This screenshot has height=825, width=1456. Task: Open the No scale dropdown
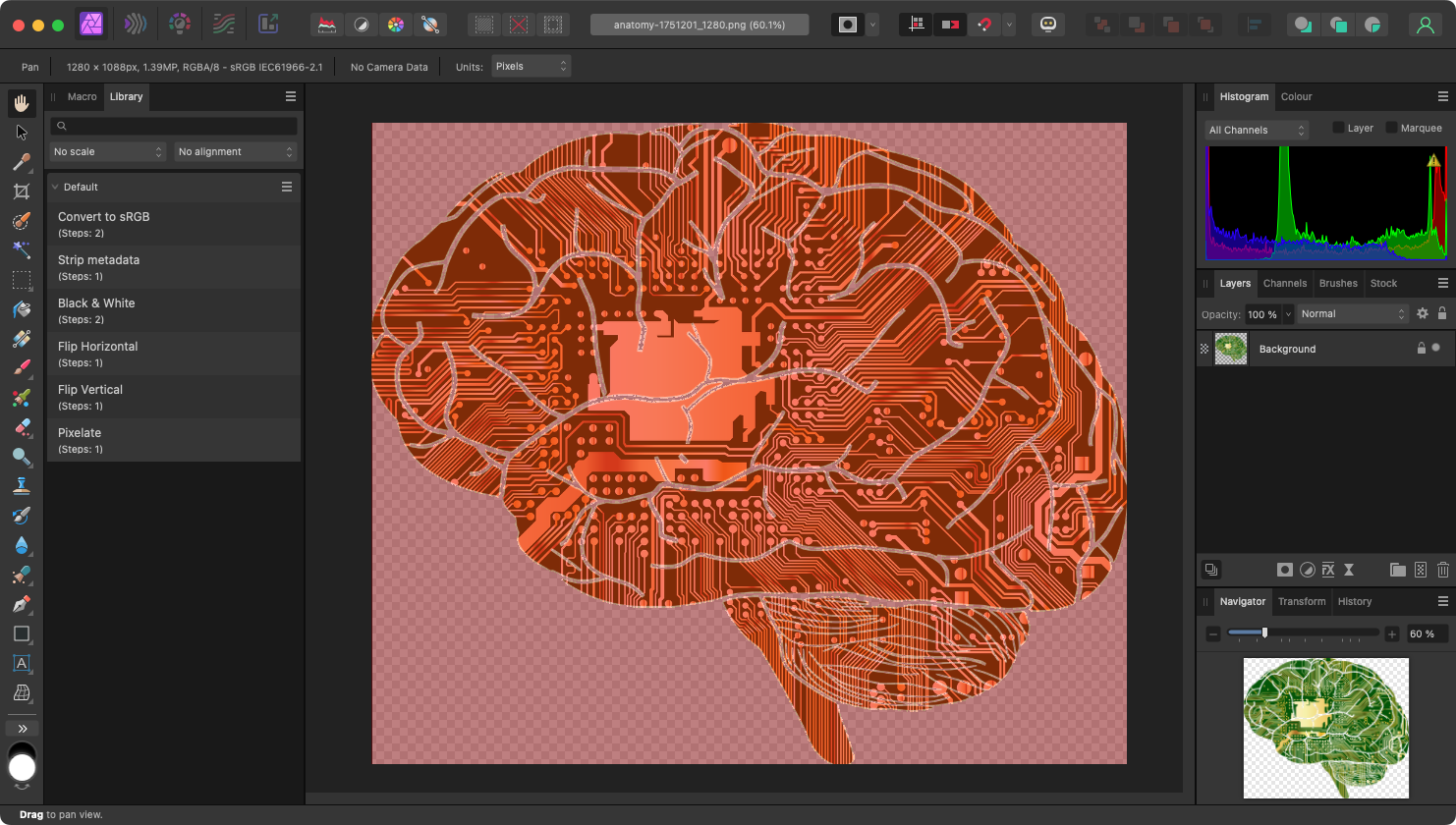(x=108, y=152)
